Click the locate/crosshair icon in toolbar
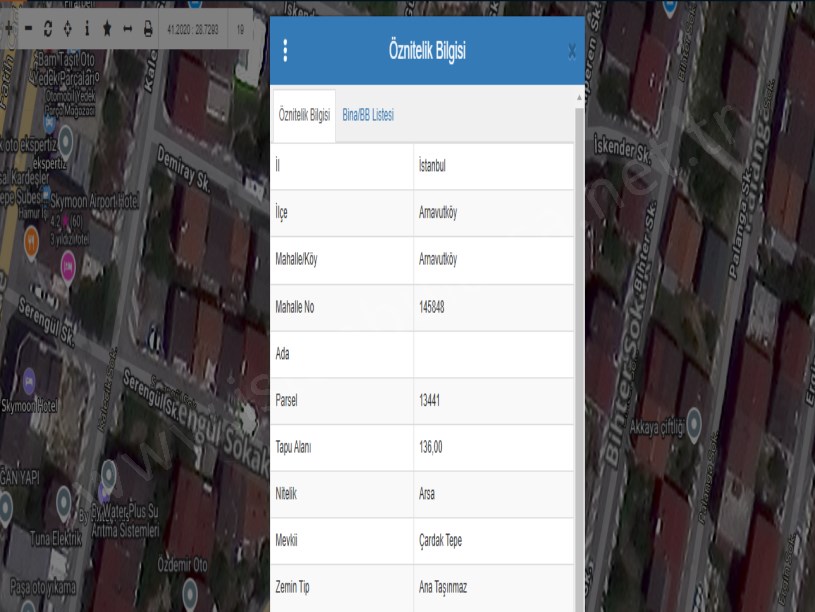The width and height of the screenshot is (815, 612). pos(67,30)
